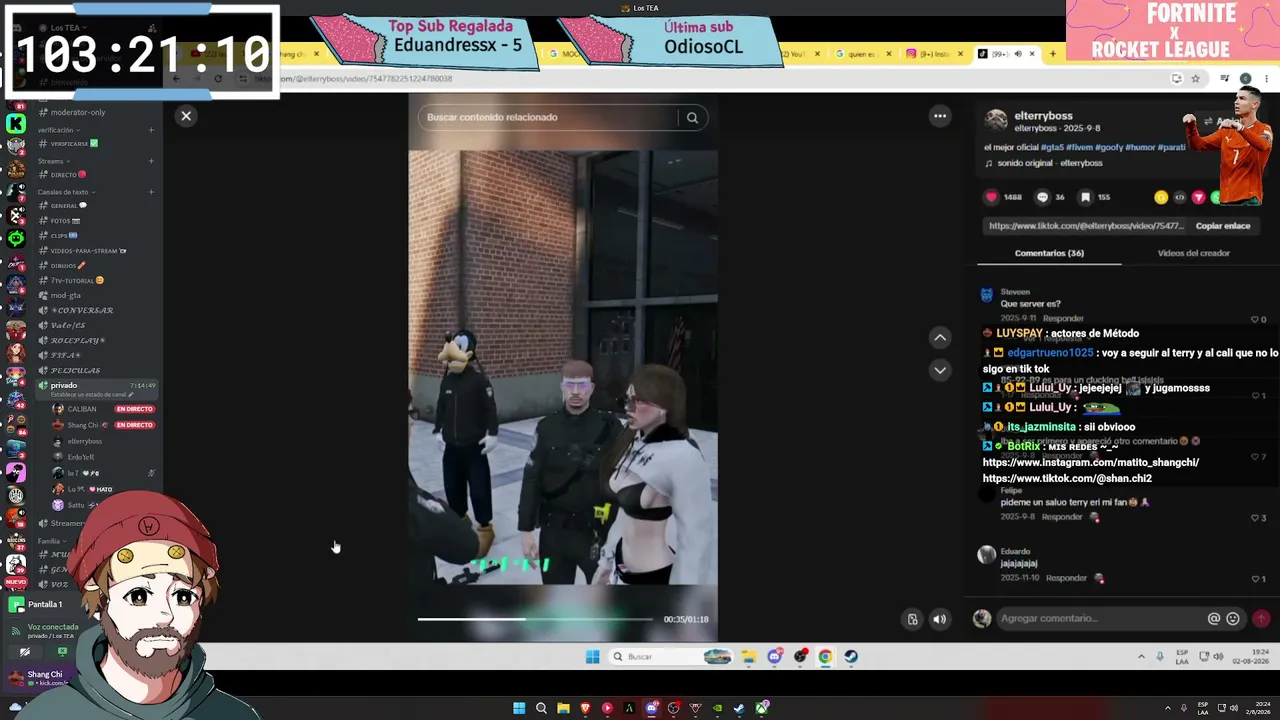Copy the video link with Copiar enlace

1223,226
